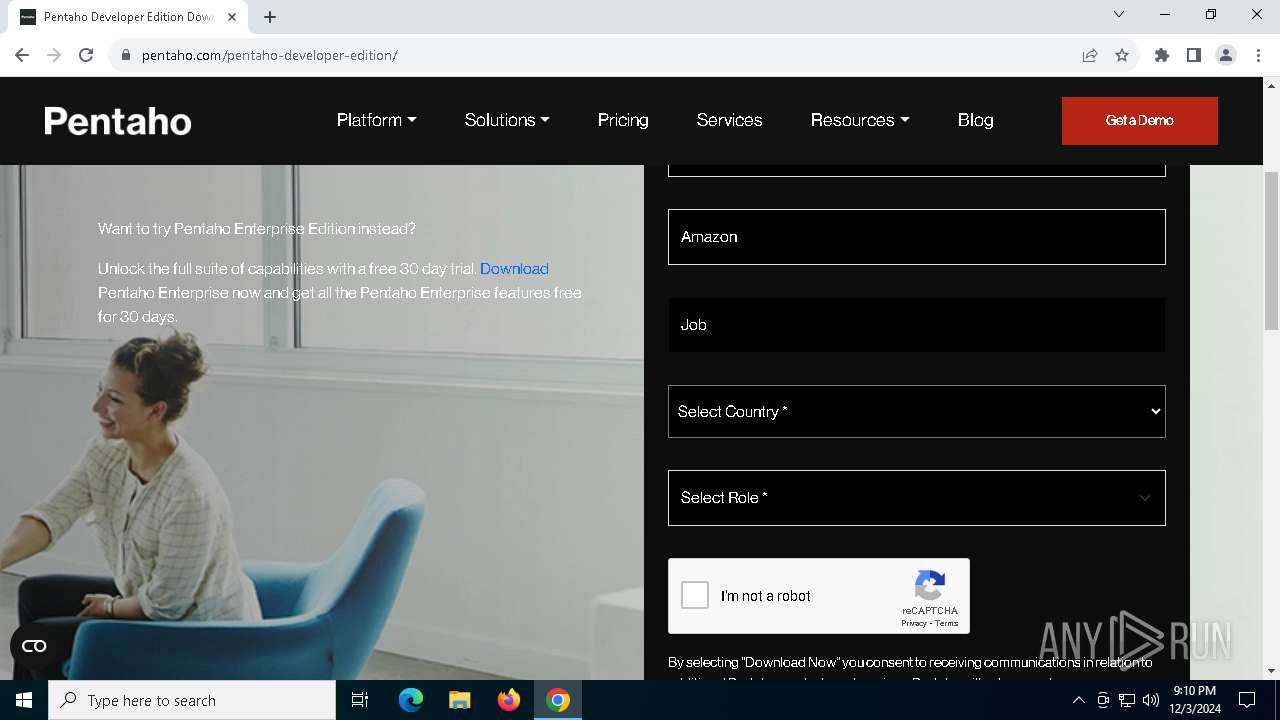Launch Firefox from the taskbar
Image resolution: width=1280 pixels, height=720 pixels.
pyautogui.click(x=509, y=700)
